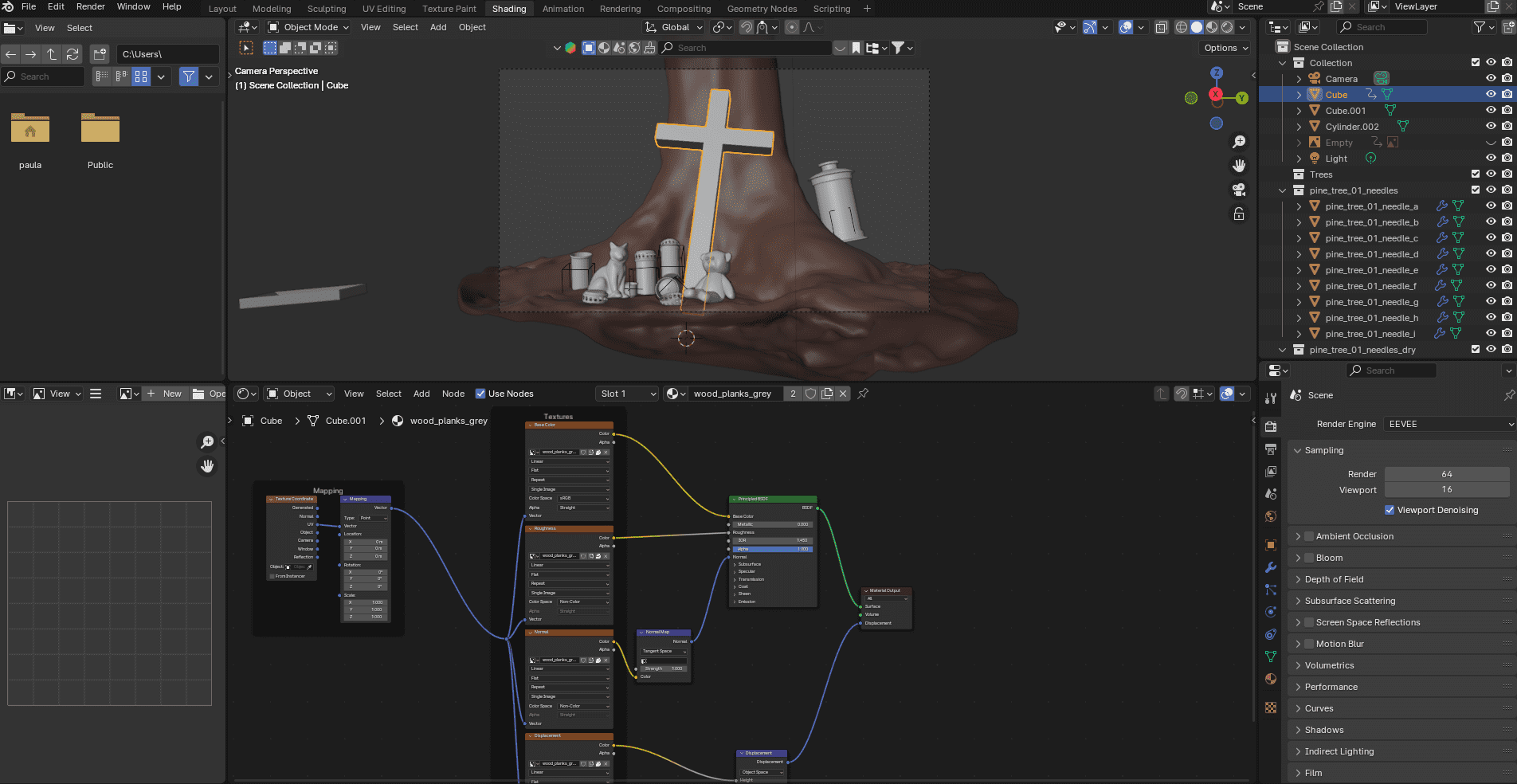Click the Options button in the viewport
1517x784 pixels.
point(1225,48)
